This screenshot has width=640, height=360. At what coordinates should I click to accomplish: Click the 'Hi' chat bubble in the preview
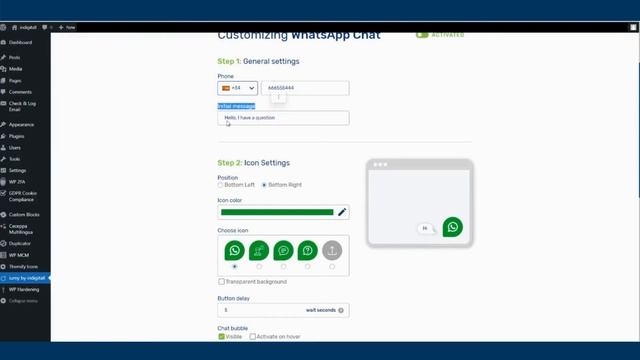[425, 228]
